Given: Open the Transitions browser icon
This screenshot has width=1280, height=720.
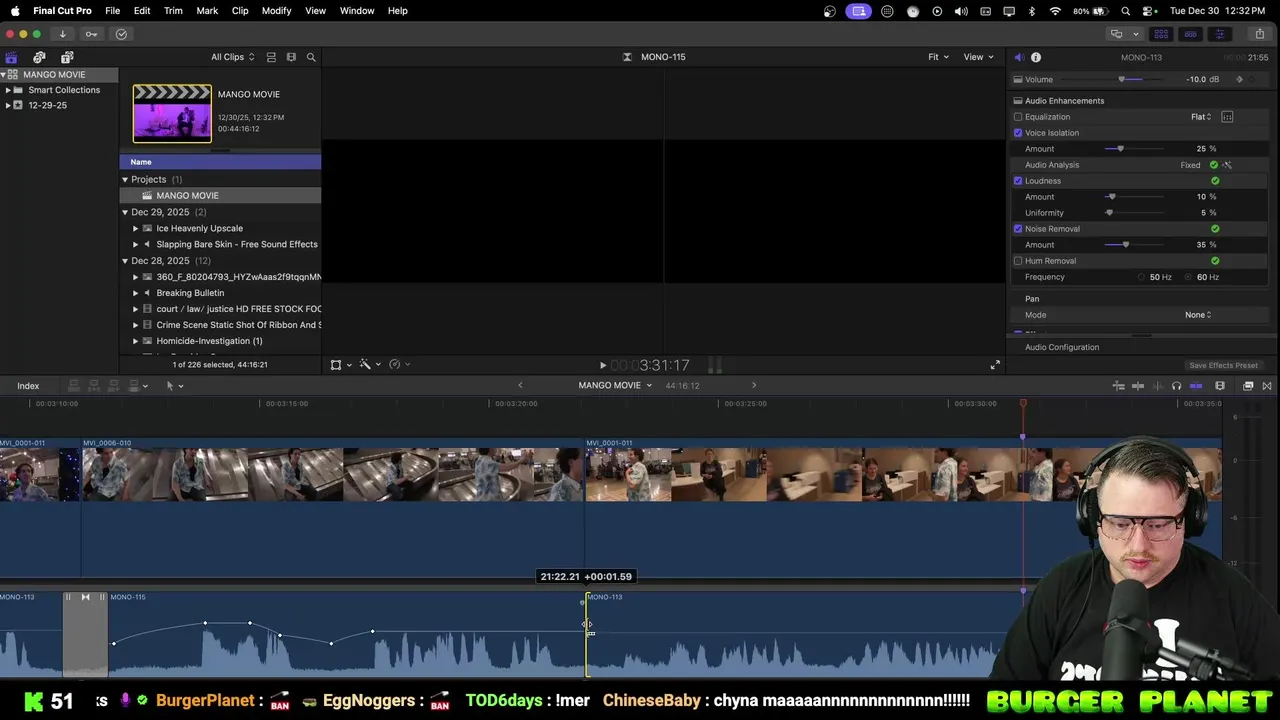Looking at the screenshot, I should click(x=1267, y=386).
